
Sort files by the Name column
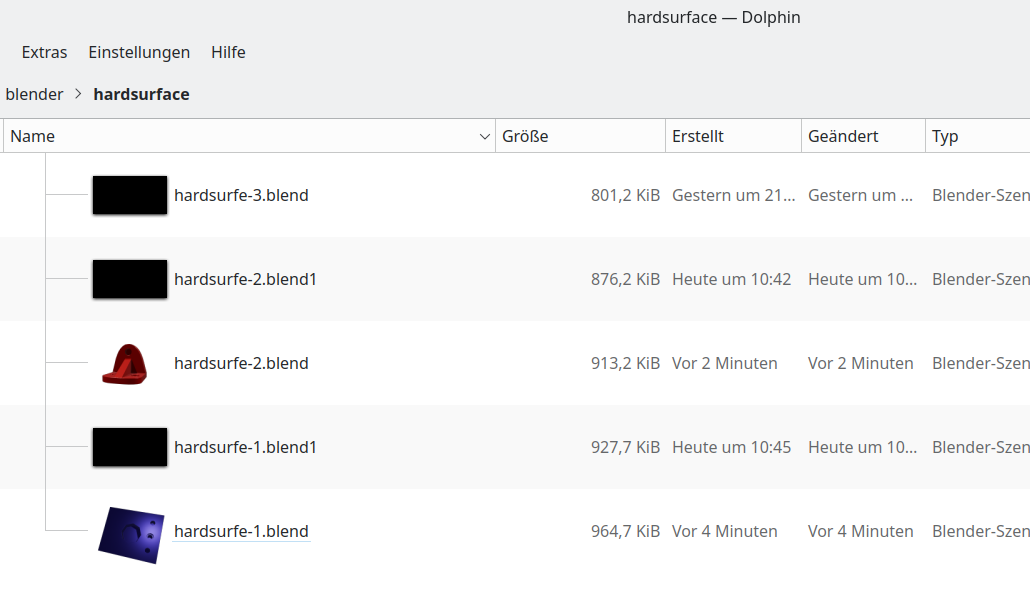coord(33,136)
